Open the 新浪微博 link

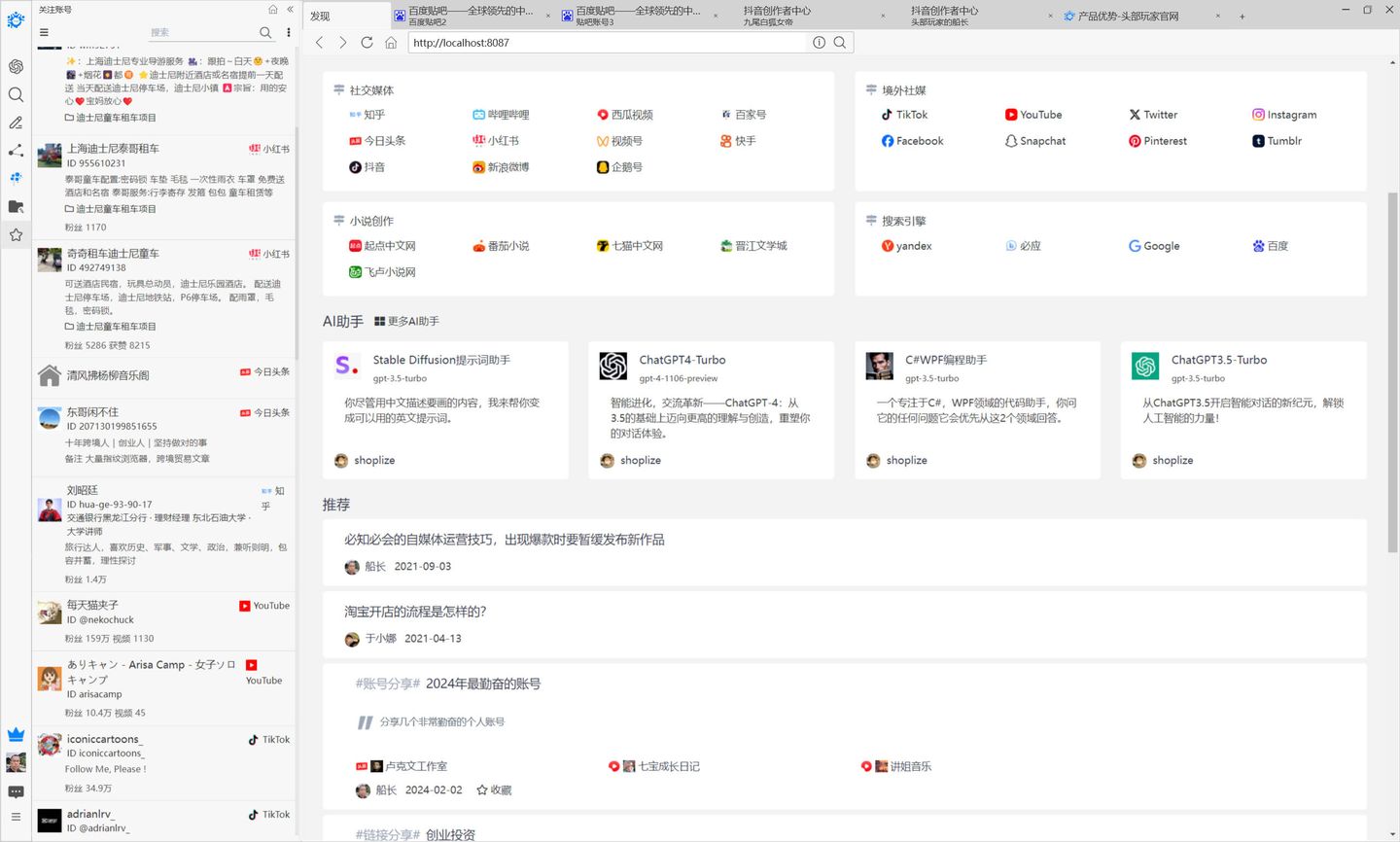coord(501,167)
